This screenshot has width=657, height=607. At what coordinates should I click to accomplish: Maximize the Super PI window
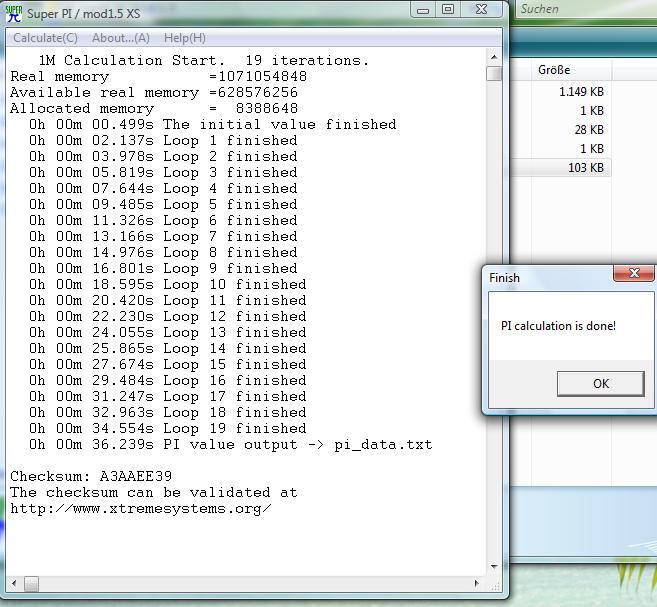[x=447, y=10]
